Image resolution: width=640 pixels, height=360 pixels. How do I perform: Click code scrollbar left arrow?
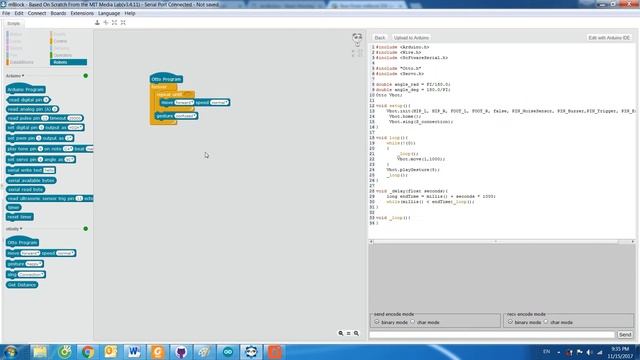click(371, 242)
